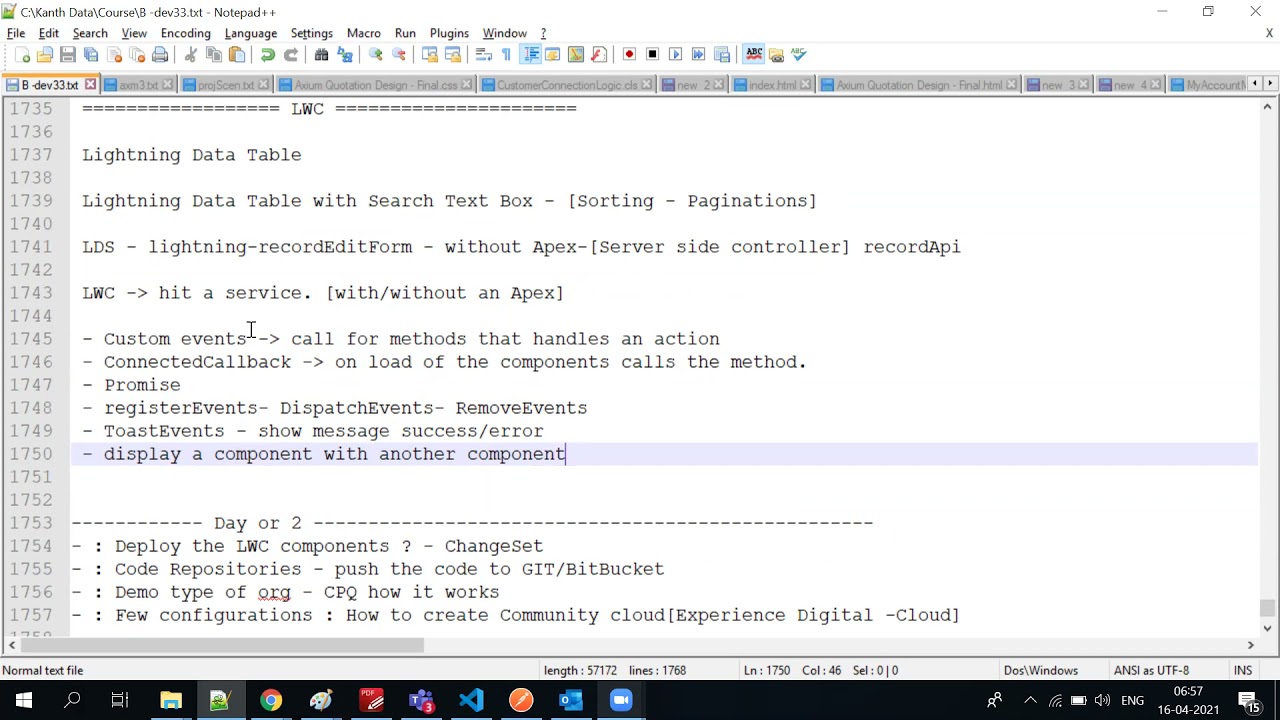Screen dimensions: 1280x720
Task: Switch to the index.html tab
Action: click(771, 85)
